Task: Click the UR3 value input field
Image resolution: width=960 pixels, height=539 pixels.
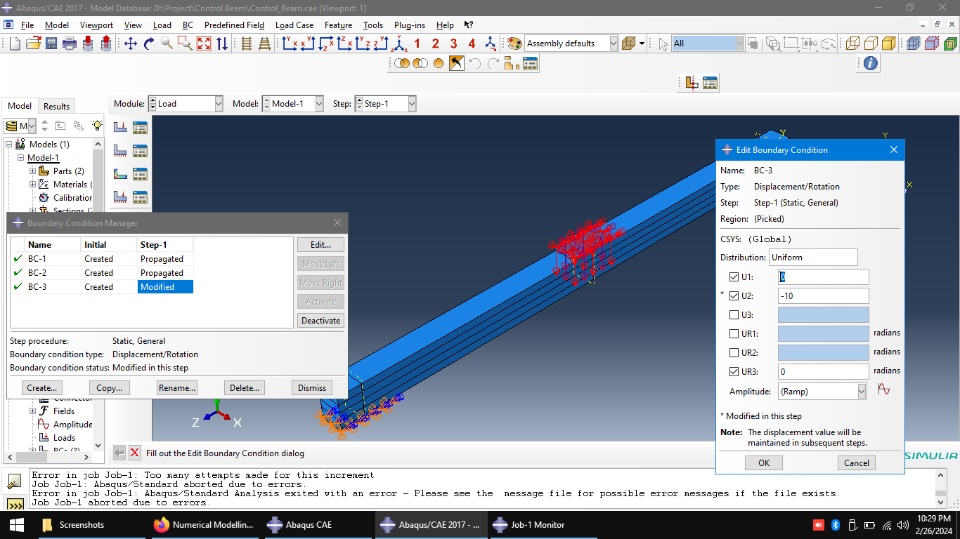Action: point(823,372)
